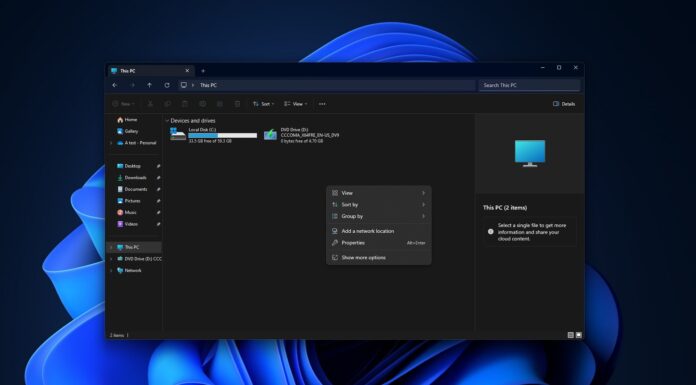Choose Add a network location
The height and width of the screenshot is (385, 696).
pos(379,231)
